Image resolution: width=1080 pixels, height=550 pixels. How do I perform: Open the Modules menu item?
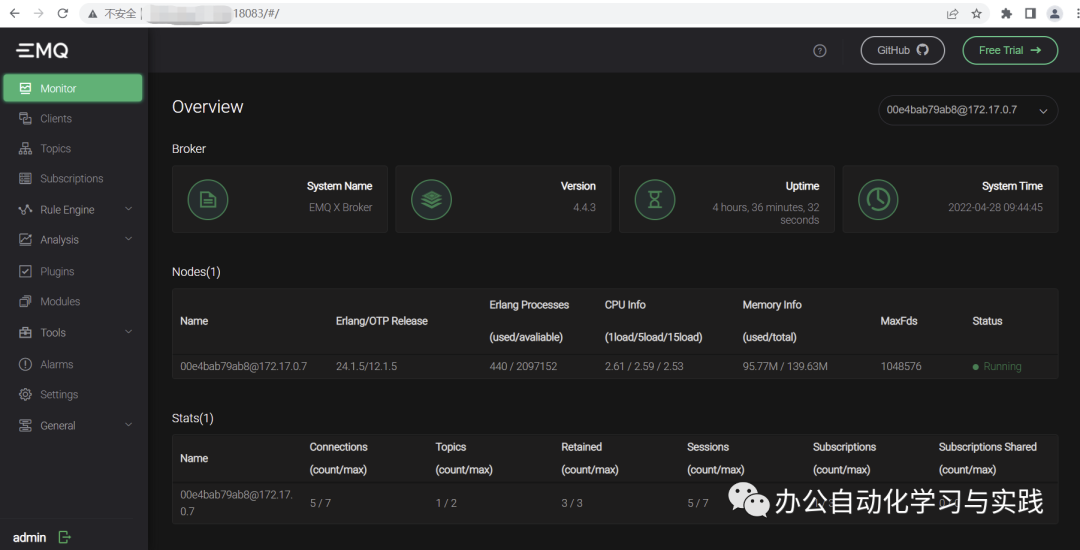[73, 302]
